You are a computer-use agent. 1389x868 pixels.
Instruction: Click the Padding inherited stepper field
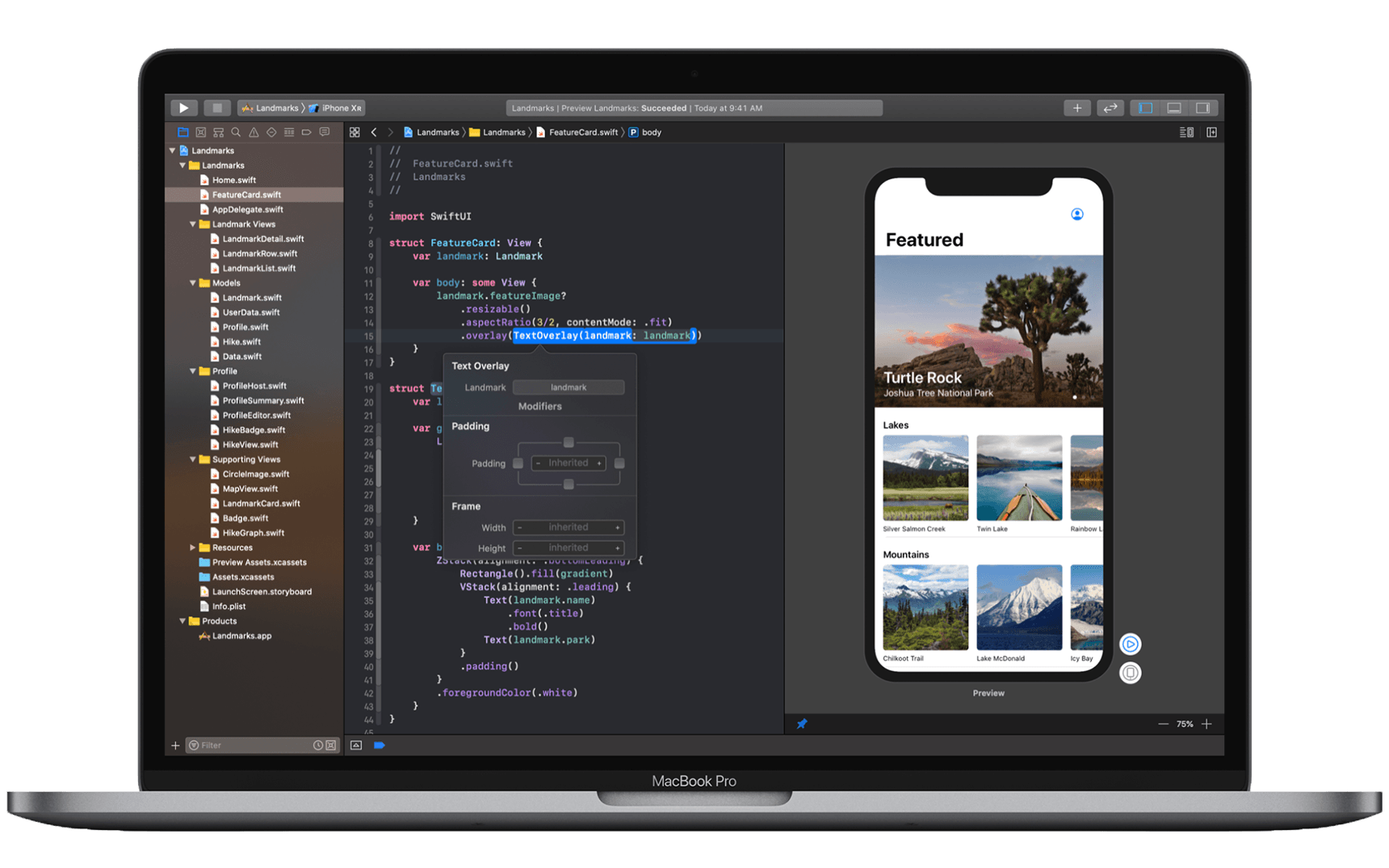pyautogui.click(x=569, y=463)
